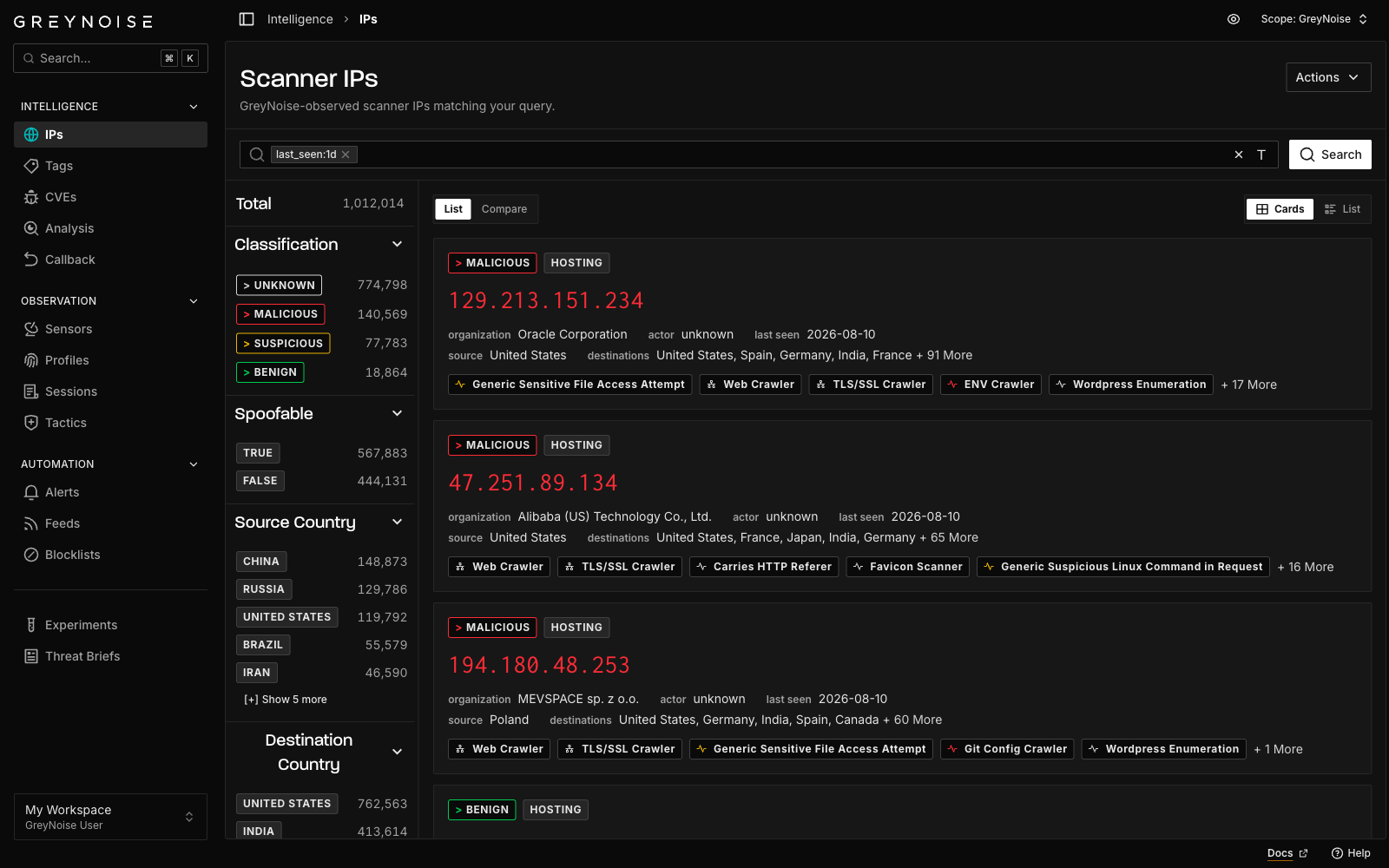Collapse the Source Country filter group
1389x868 pixels.
(x=398, y=522)
